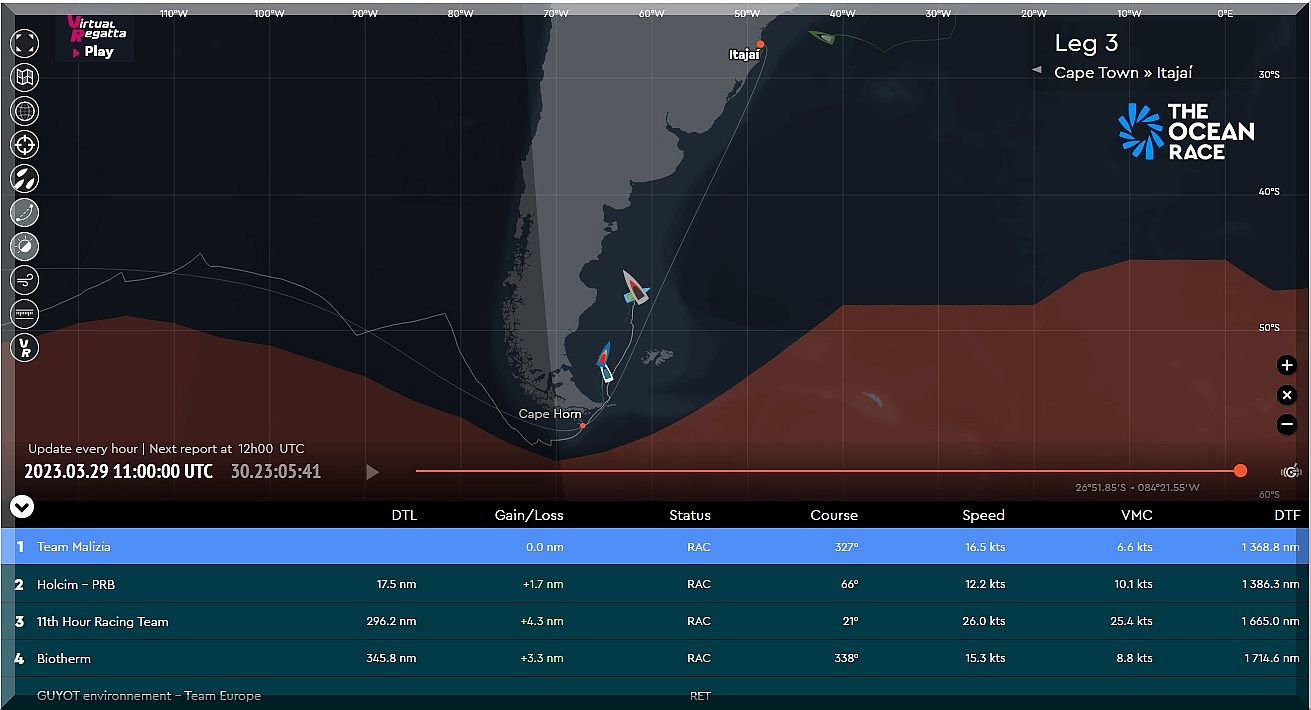Click the crosshair center-on-fleet icon
The height and width of the screenshot is (710, 1311).
pyautogui.click(x=24, y=145)
